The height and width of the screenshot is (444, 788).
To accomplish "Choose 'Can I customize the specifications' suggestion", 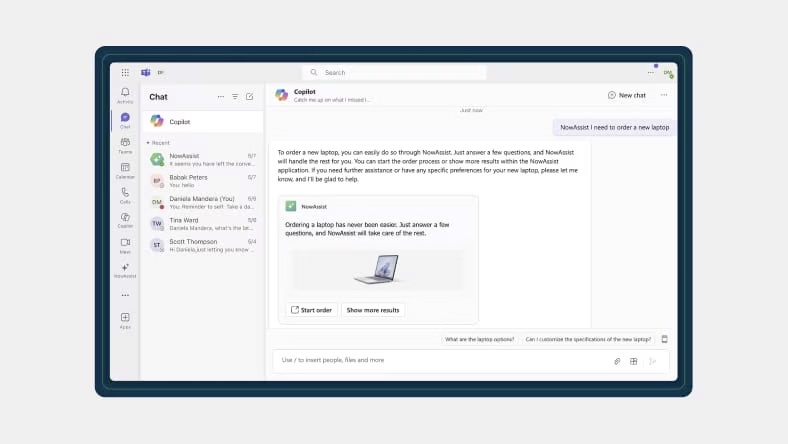I will 588,339.
